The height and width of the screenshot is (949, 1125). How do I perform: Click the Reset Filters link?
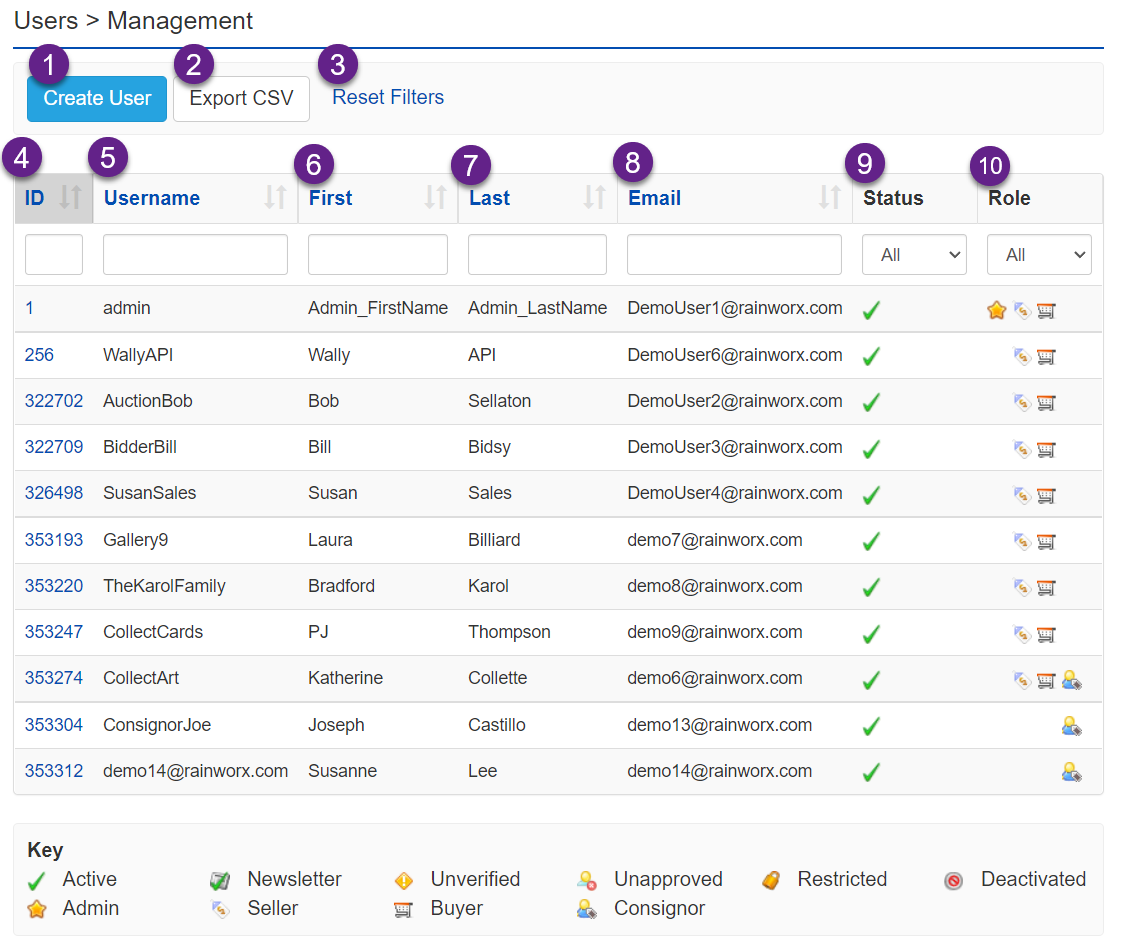pos(388,97)
